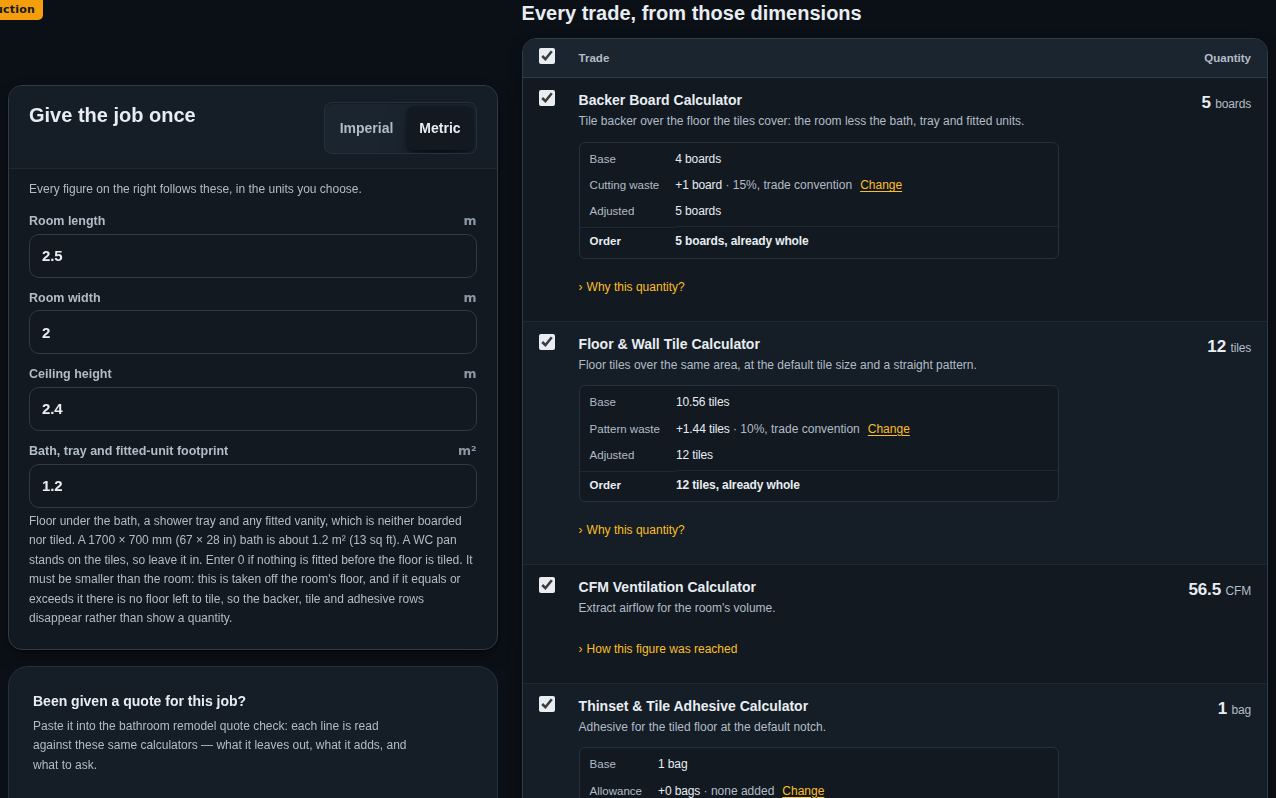Change the thinset adhesive allowance
Viewport: 1276px width, 798px height.
tap(803, 791)
